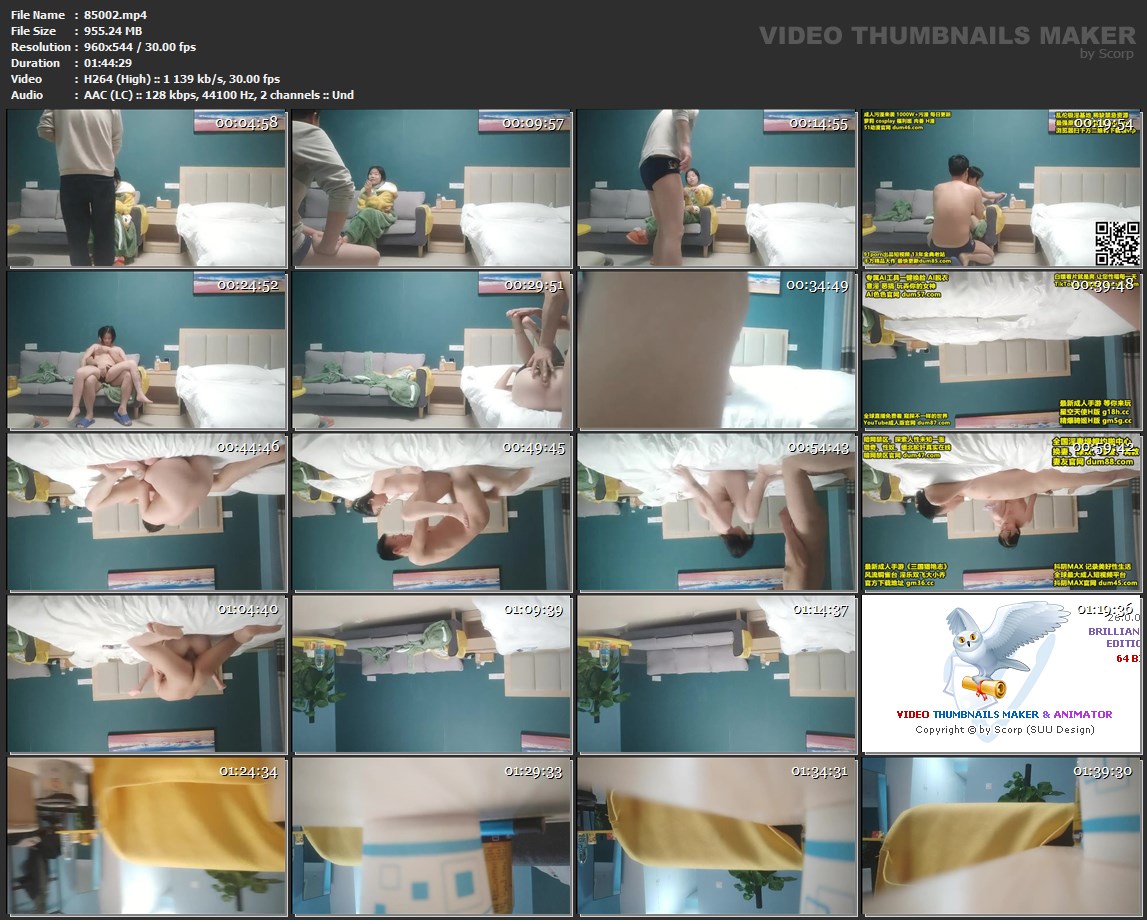Click the duration value 01:44:29

(x=108, y=63)
